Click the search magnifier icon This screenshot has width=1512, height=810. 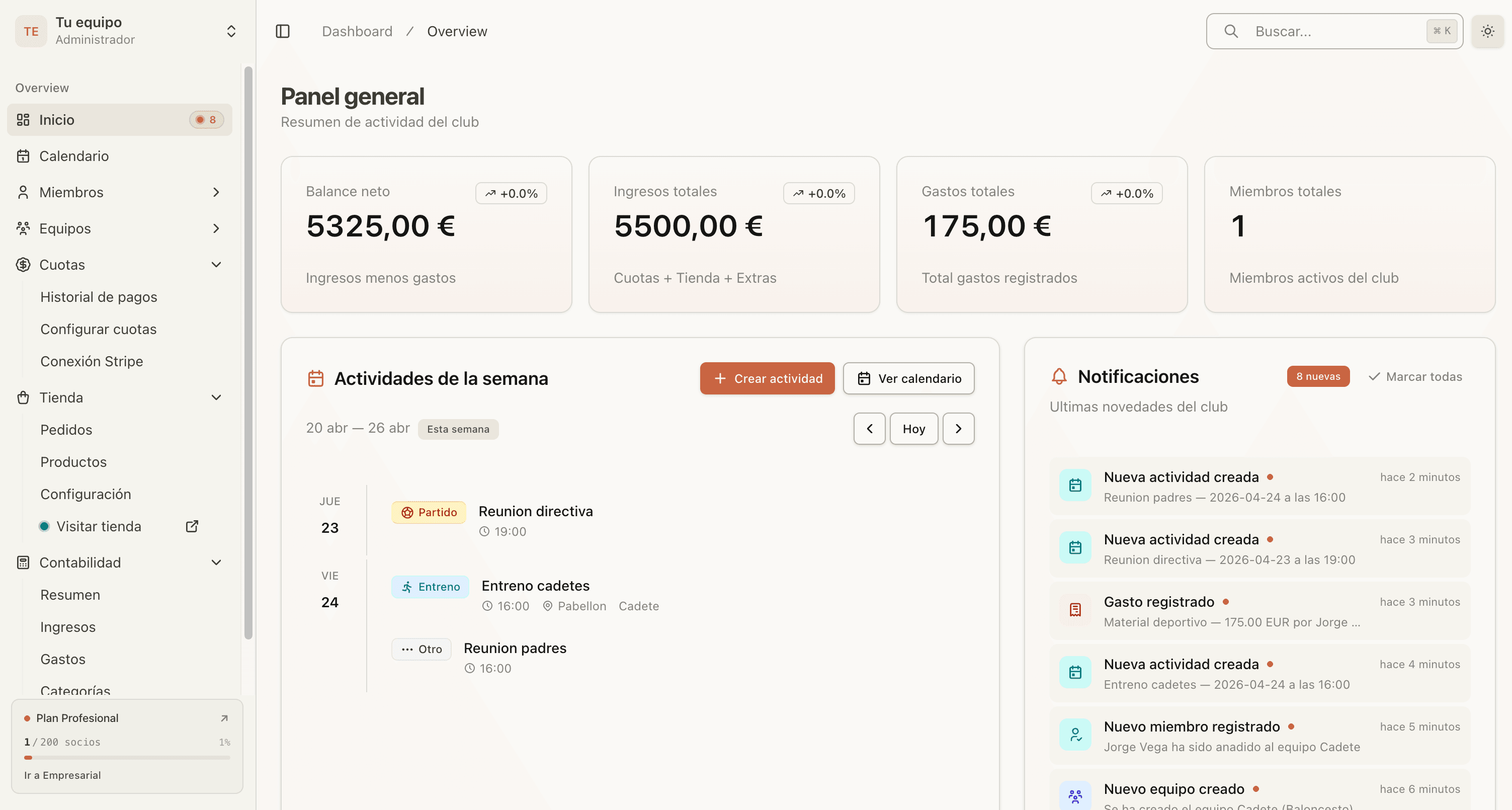coord(1231,31)
